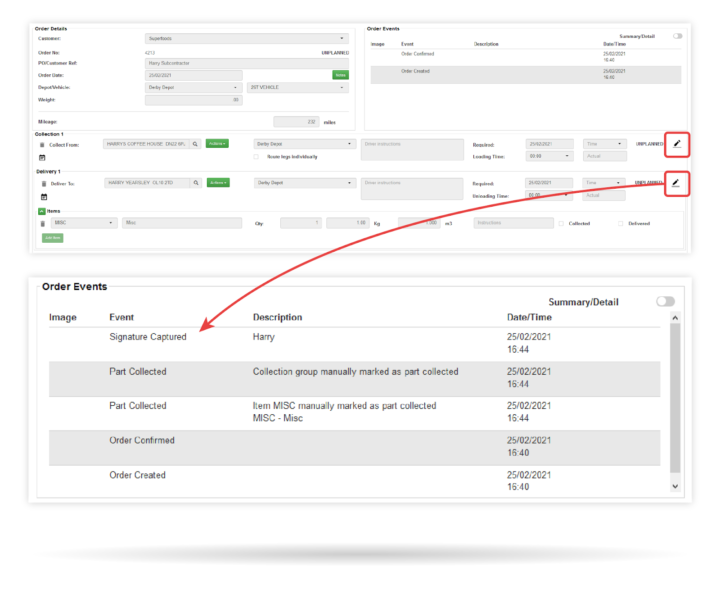
Task: Click the Delivery 1 Required date field
Action: click(x=549, y=183)
